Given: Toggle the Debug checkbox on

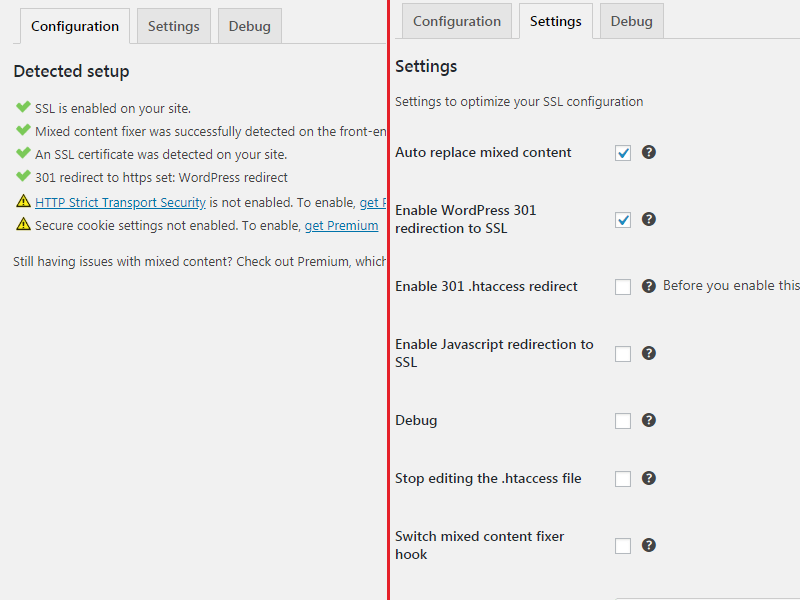Looking at the screenshot, I should coord(623,420).
